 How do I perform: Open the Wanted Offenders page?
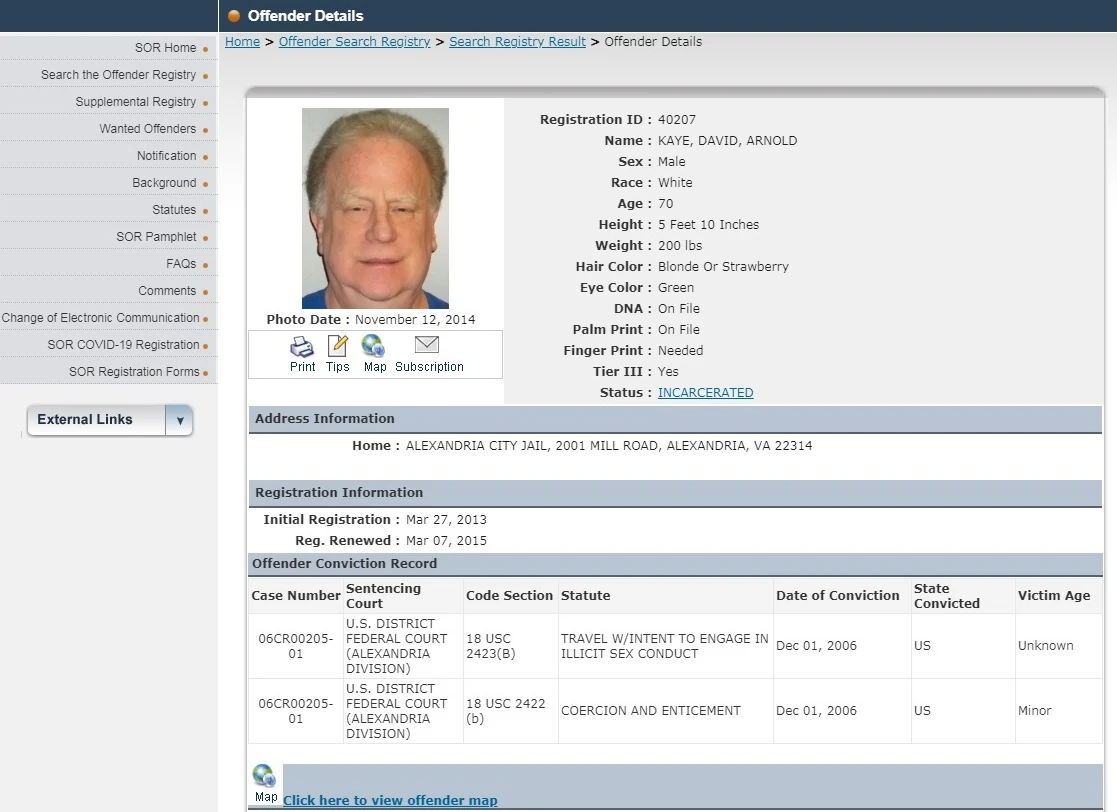[149, 128]
